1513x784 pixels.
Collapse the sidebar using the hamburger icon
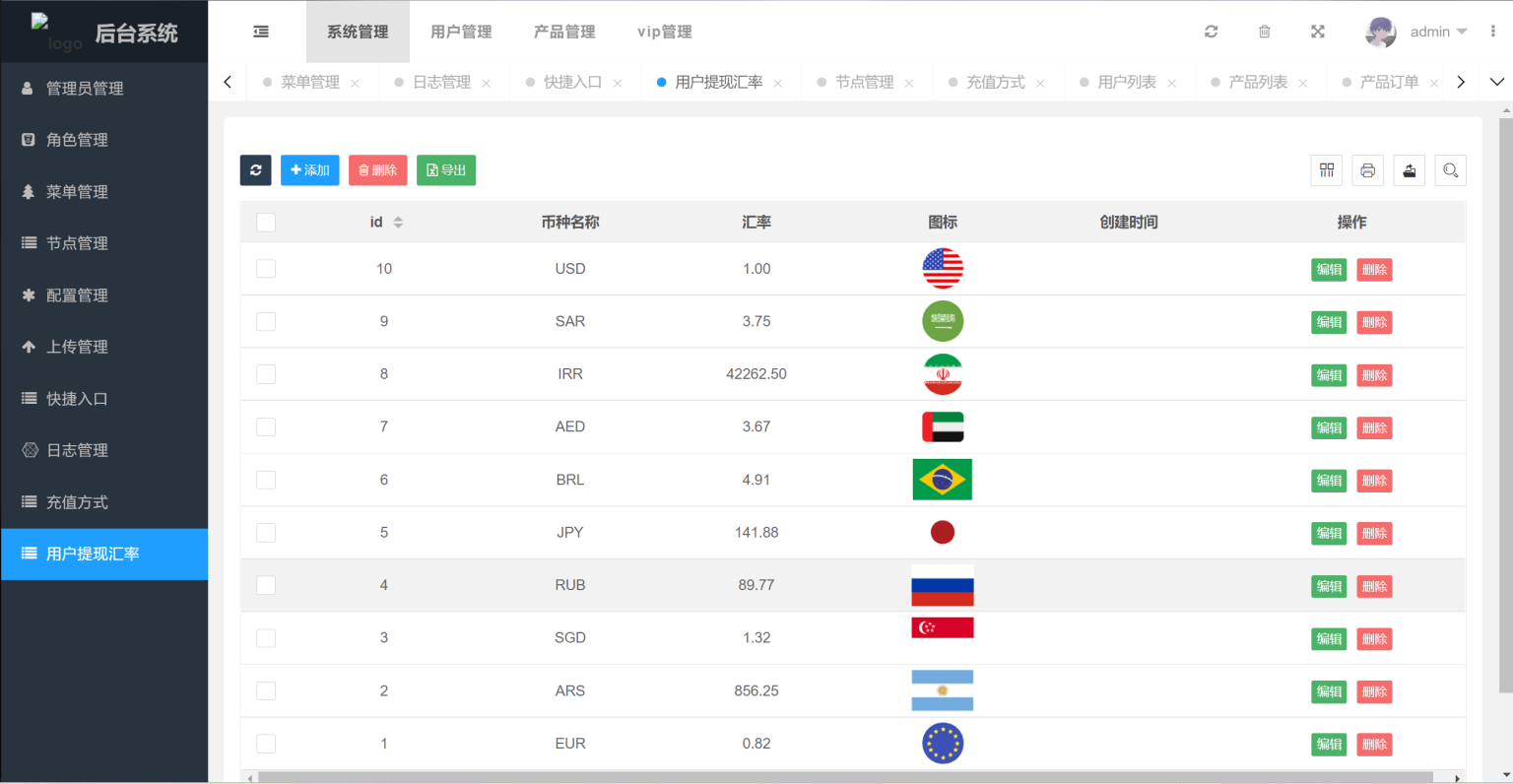(260, 32)
